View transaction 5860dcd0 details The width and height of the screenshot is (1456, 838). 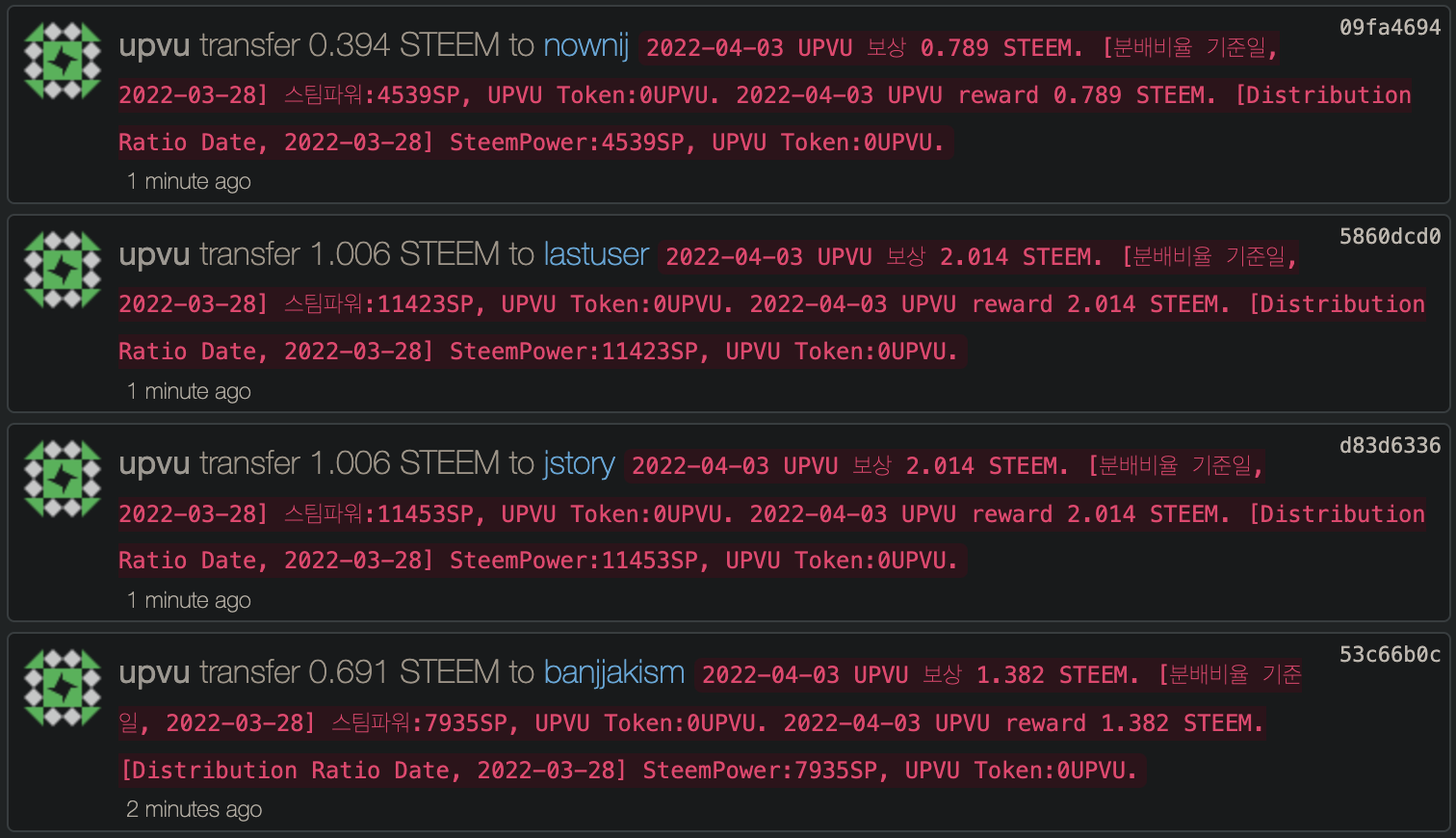pyautogui.click(x=1390, y=237)
